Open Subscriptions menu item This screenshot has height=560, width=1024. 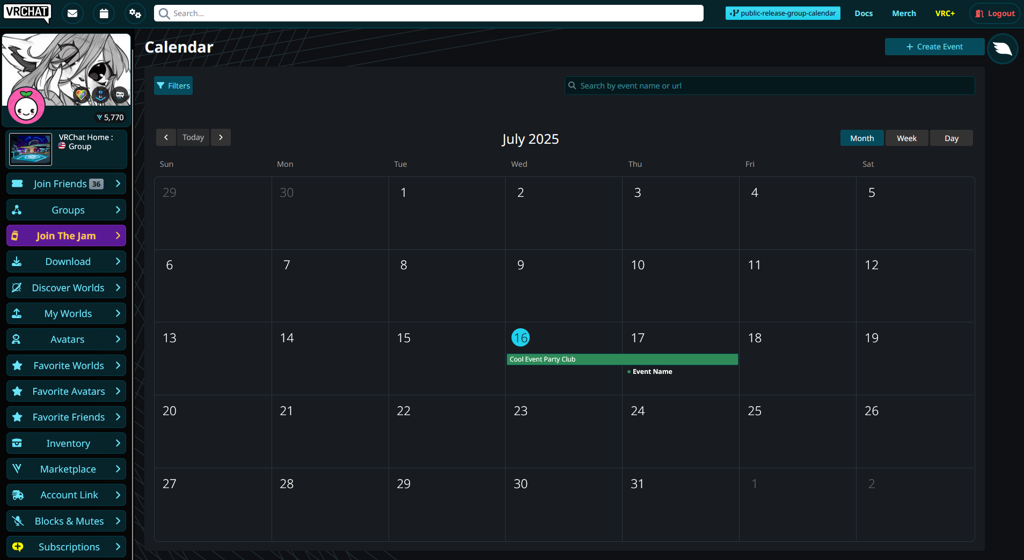[x=66, y=547]
